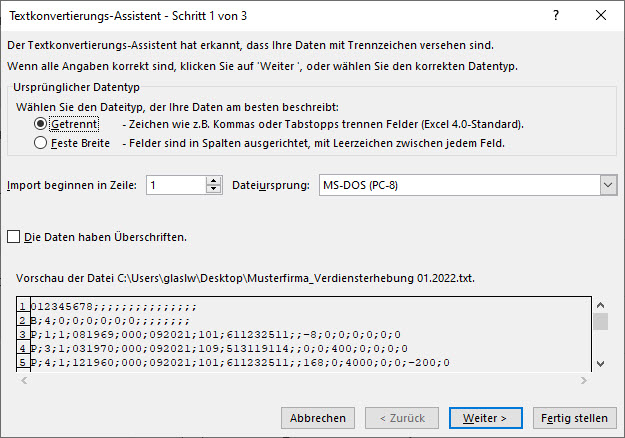This screenshot has width=625, height=438.
Task: Decrease the import start row with down arrow
Action: pyautogui.click(x=214, y=189)
